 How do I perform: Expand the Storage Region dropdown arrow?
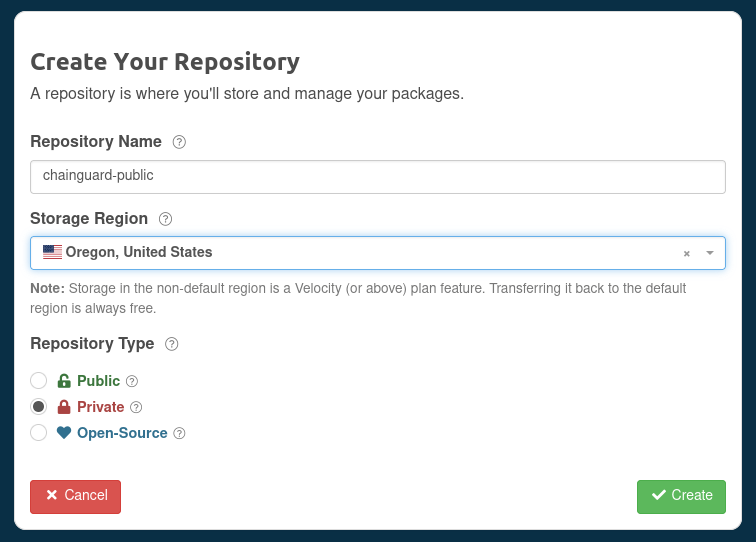coord(710,253)
